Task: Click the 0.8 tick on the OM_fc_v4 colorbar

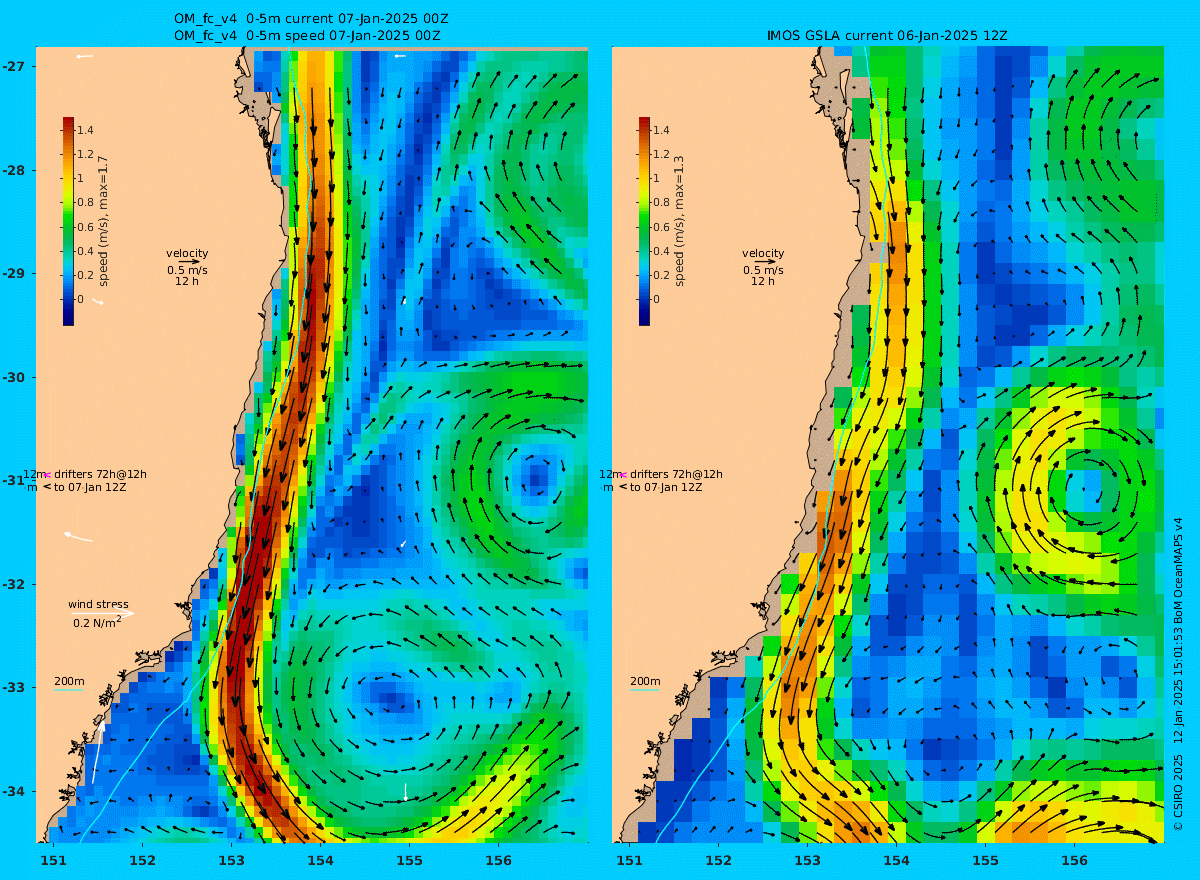Action: (85, 202)
